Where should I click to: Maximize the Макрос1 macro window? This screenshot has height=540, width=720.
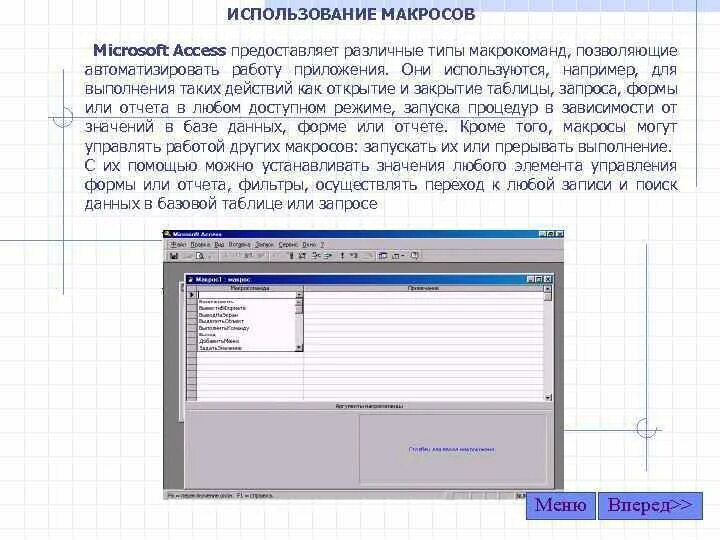tap(539, 279)
